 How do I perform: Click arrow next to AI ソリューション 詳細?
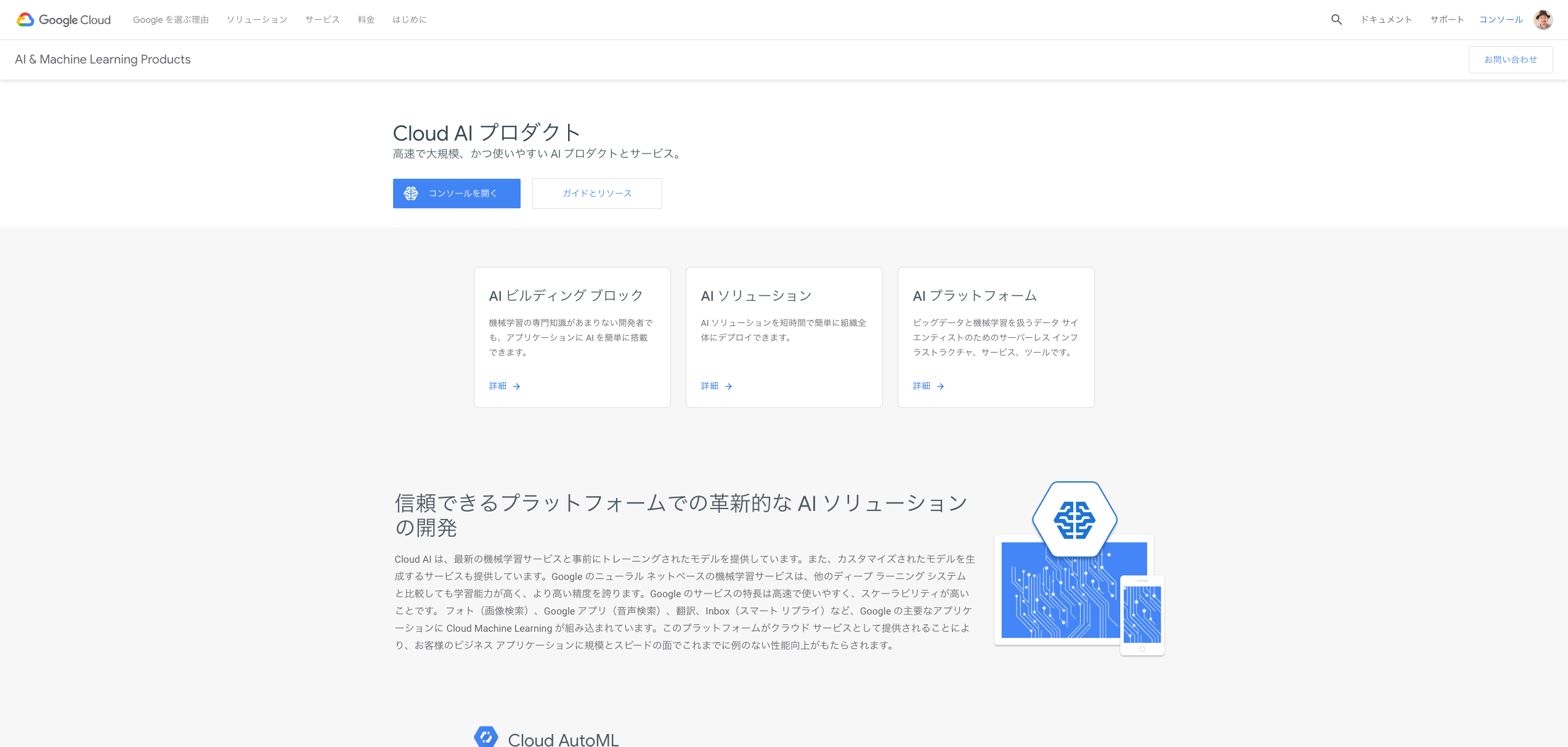click(728, 386)
